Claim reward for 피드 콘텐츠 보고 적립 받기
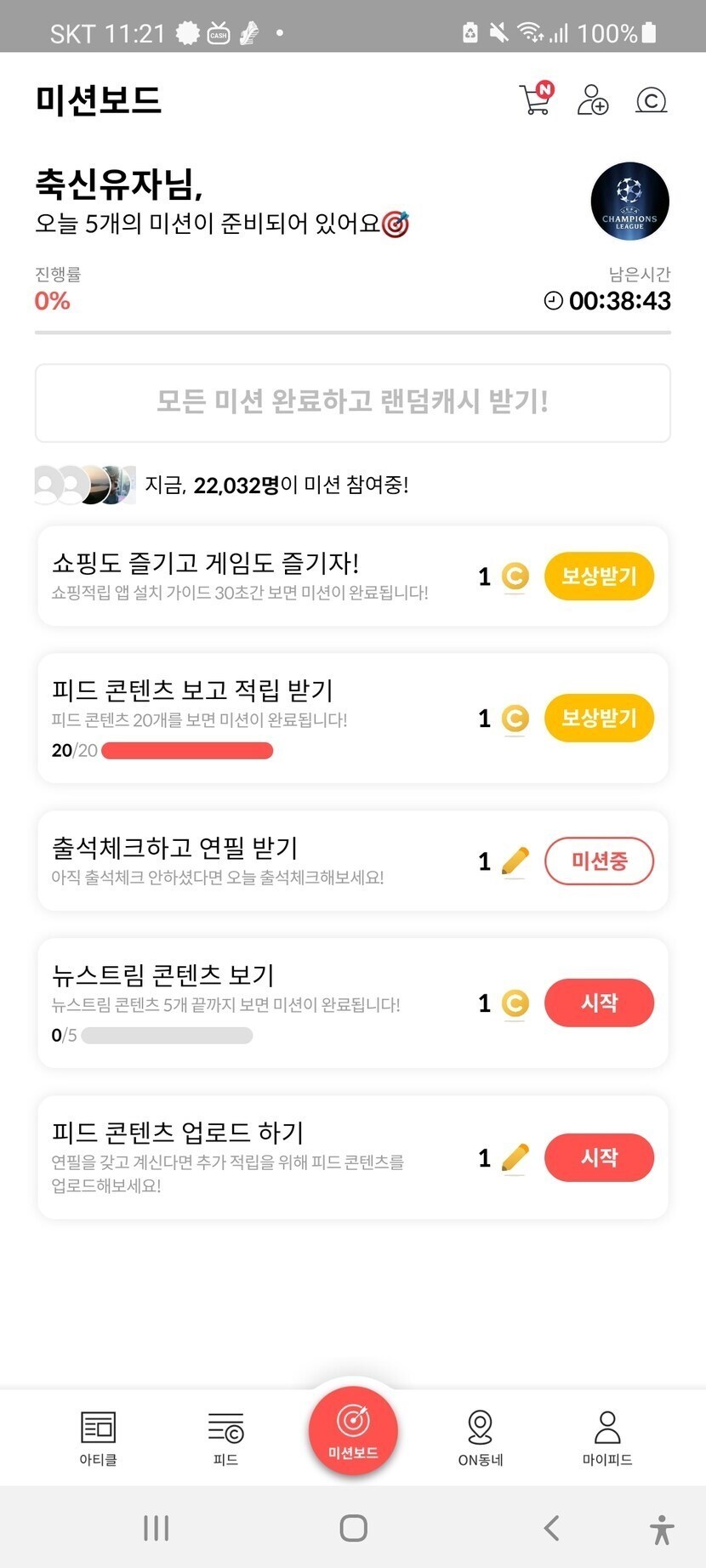706x1568 pixels. click(599, 718)
